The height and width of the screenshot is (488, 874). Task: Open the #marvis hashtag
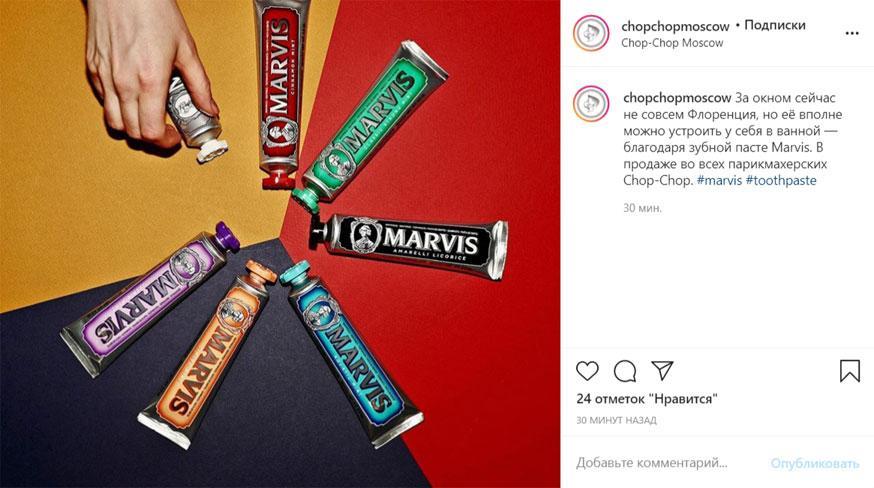pyautogui.click(x=719, y=180)
